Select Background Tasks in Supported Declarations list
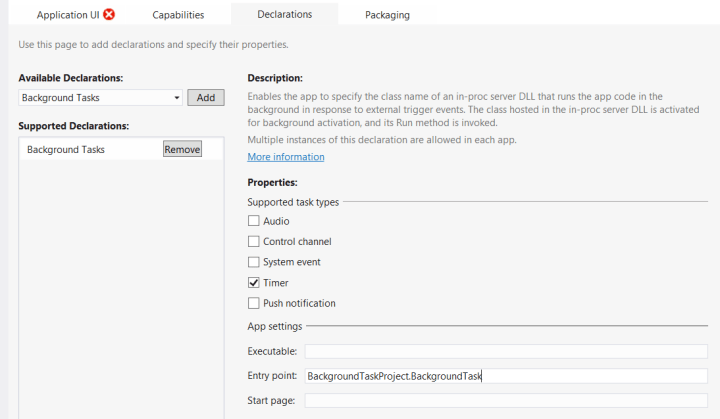Viewport: 720px width, 419px height. [x=66, y=150]
